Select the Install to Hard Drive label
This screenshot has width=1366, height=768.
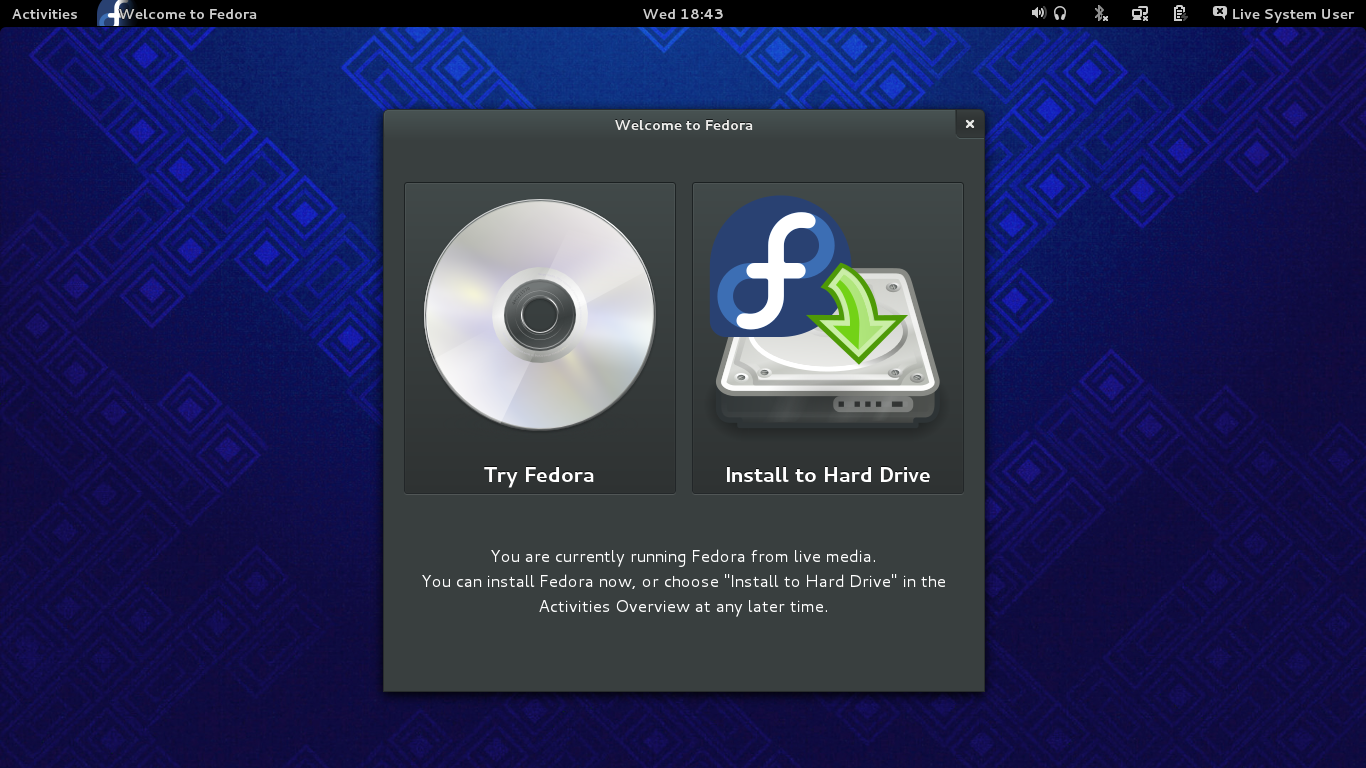(828, 475)
